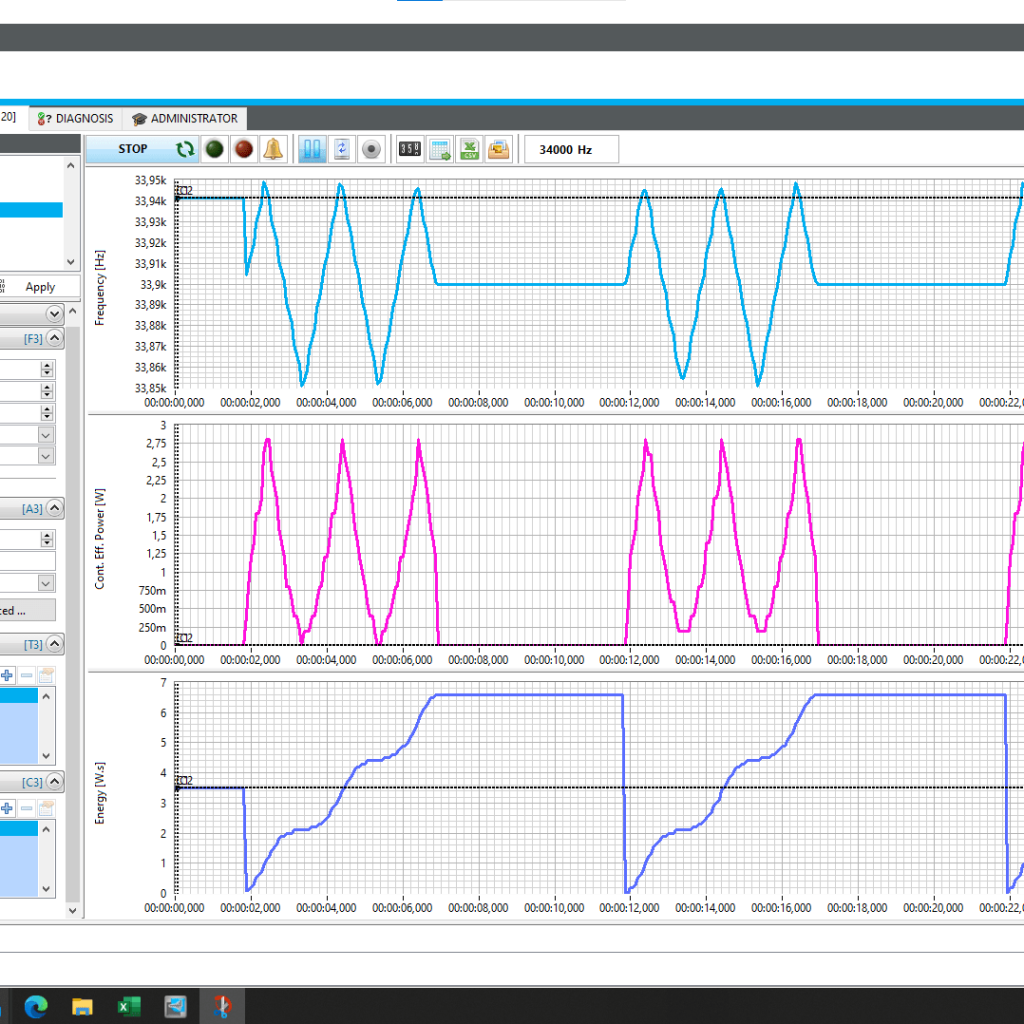1024x1024 pixels.
Task: Click the minus remove icon in [T3]
Action: coord(27,675)
